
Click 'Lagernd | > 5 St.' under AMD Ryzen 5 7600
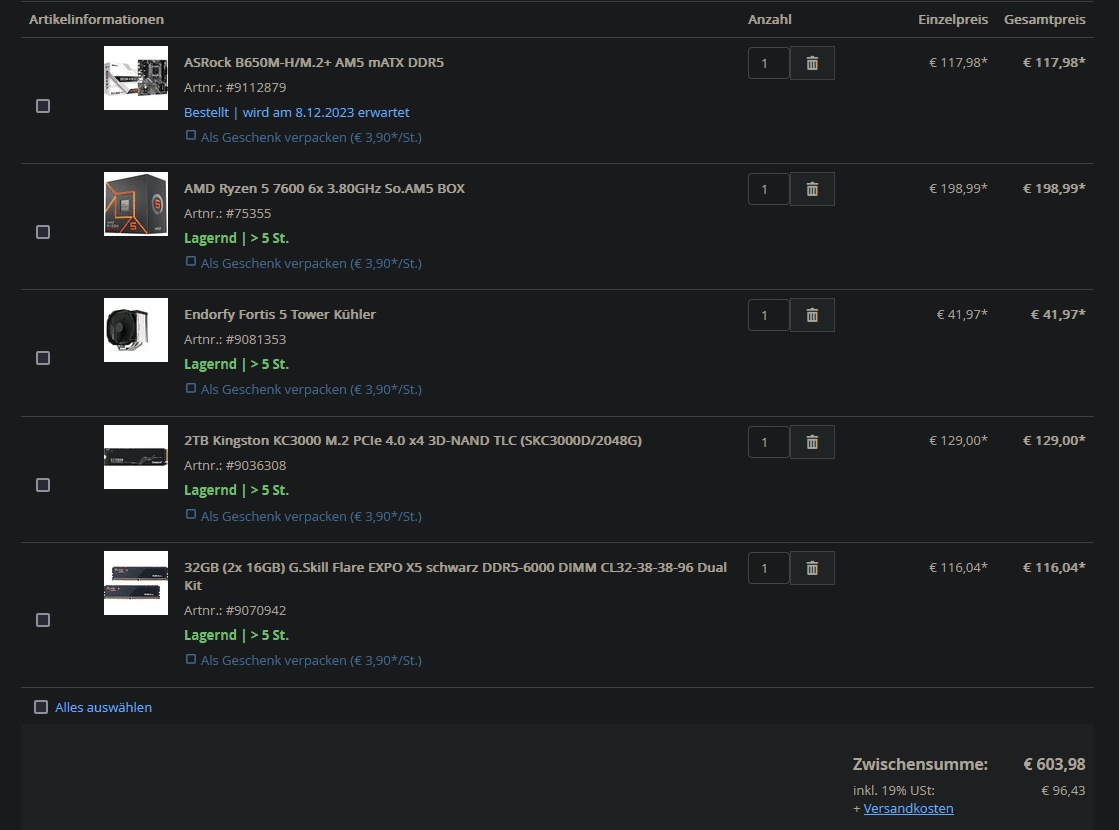[236, 238]
